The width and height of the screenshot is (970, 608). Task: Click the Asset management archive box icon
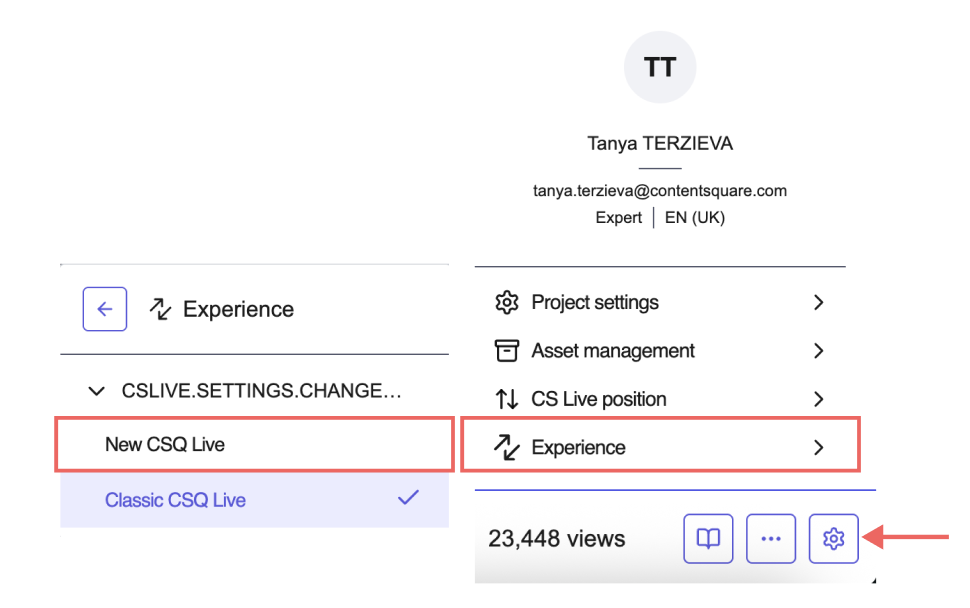[507, 351]
